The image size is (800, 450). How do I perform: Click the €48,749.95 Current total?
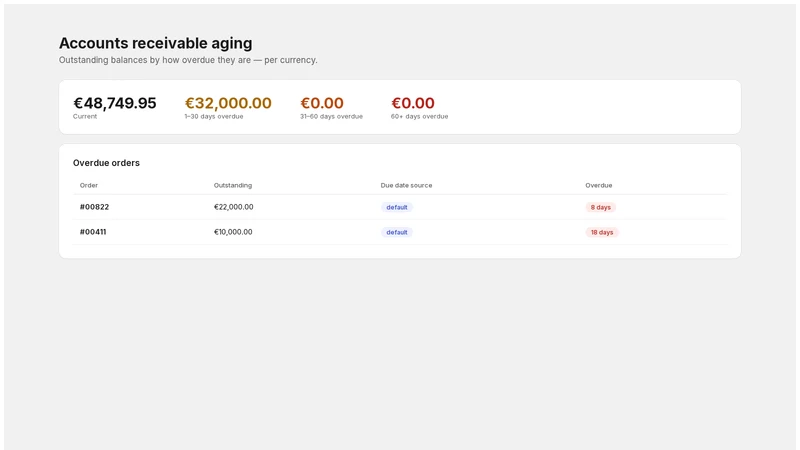[115, 103]
